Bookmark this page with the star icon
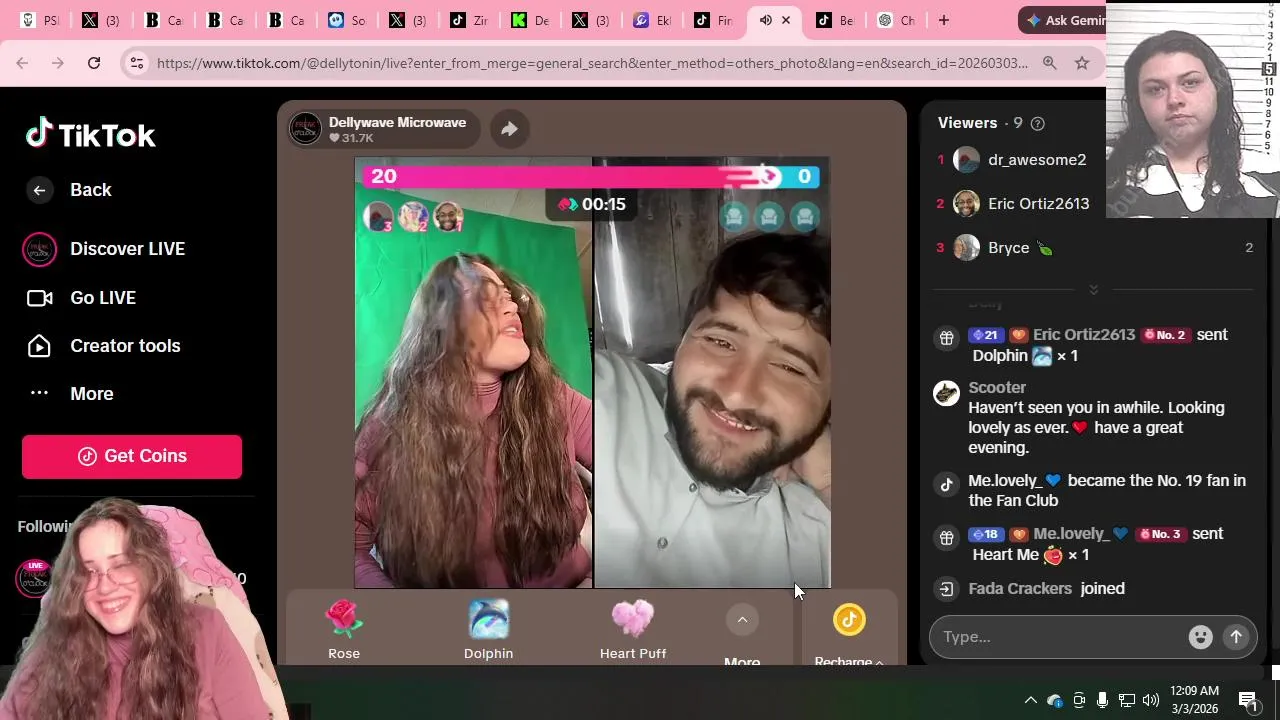The height and width of the screenshot is (720, 1280). pyautogui.click(x=1082, y=63)
